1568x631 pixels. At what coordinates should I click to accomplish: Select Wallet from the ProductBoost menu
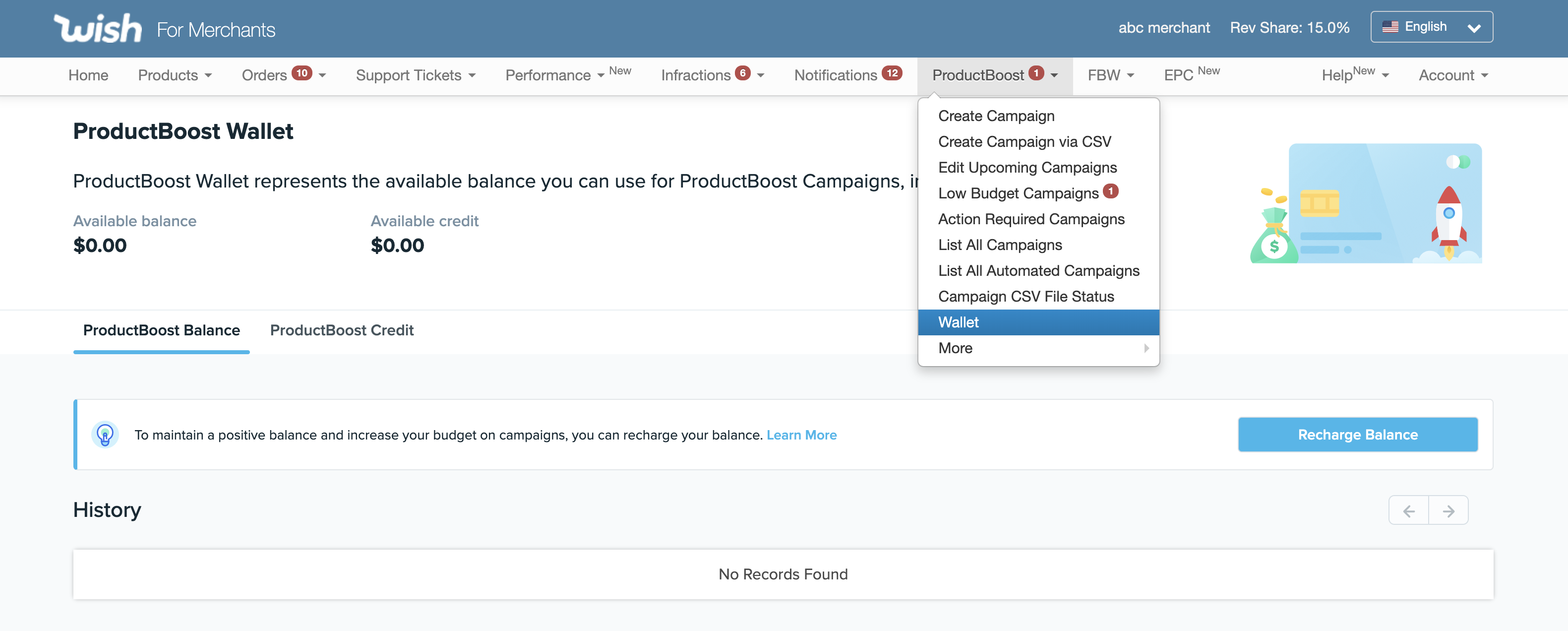click(959, 322)
